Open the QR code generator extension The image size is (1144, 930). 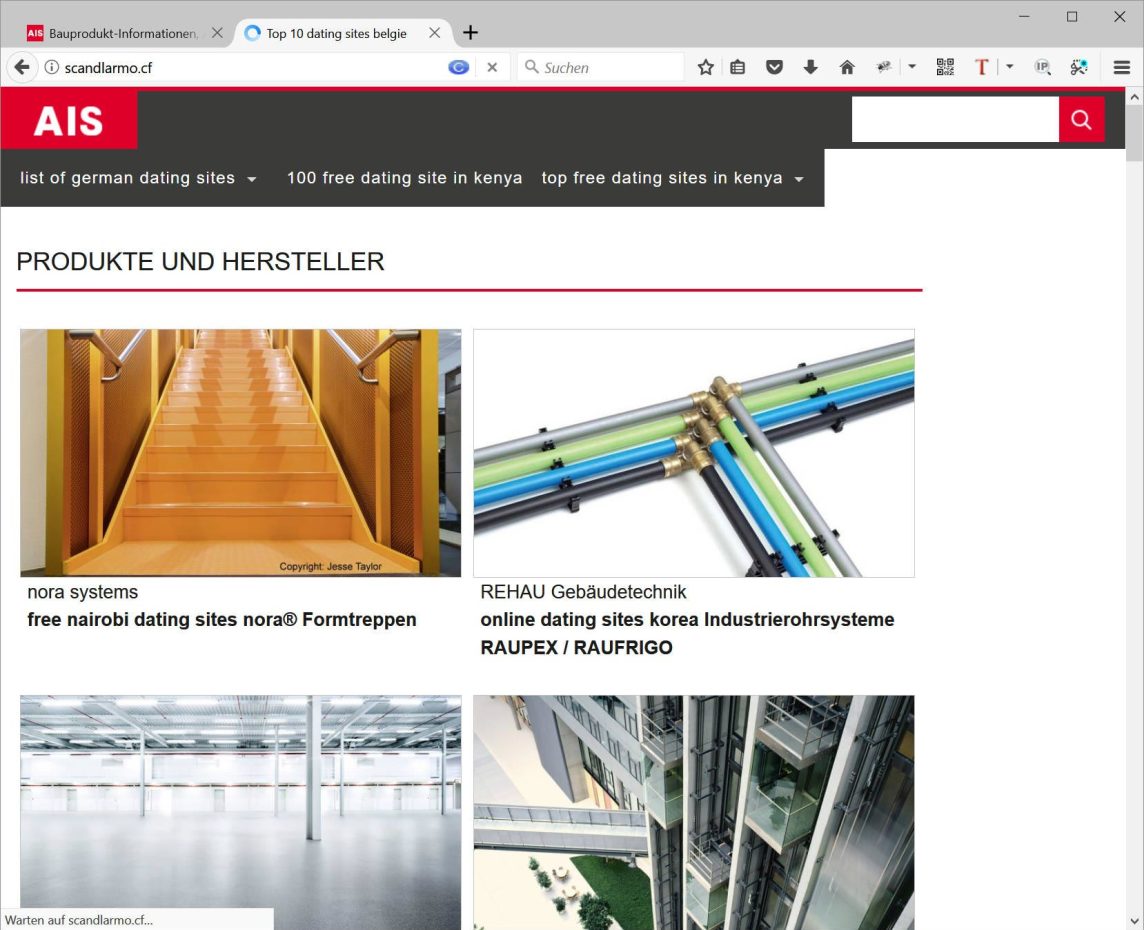click(945, 67)
